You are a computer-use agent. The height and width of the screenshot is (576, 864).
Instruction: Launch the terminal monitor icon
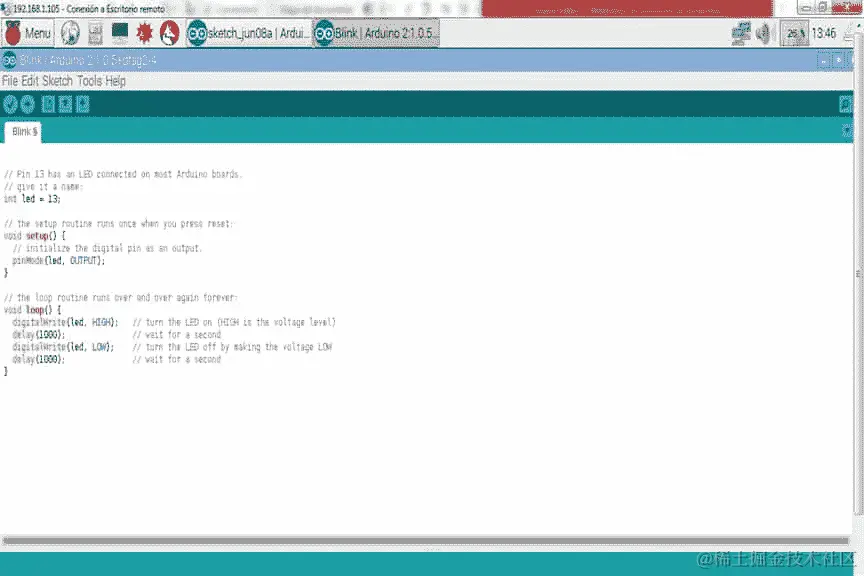120,33
